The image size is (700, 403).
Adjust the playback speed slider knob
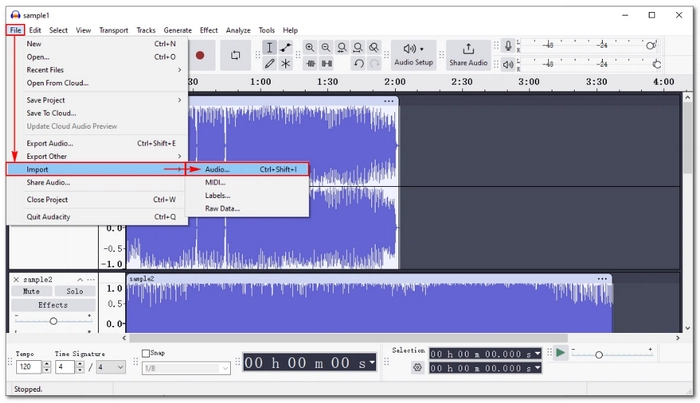pyautogui.click(x=599, y=355)
